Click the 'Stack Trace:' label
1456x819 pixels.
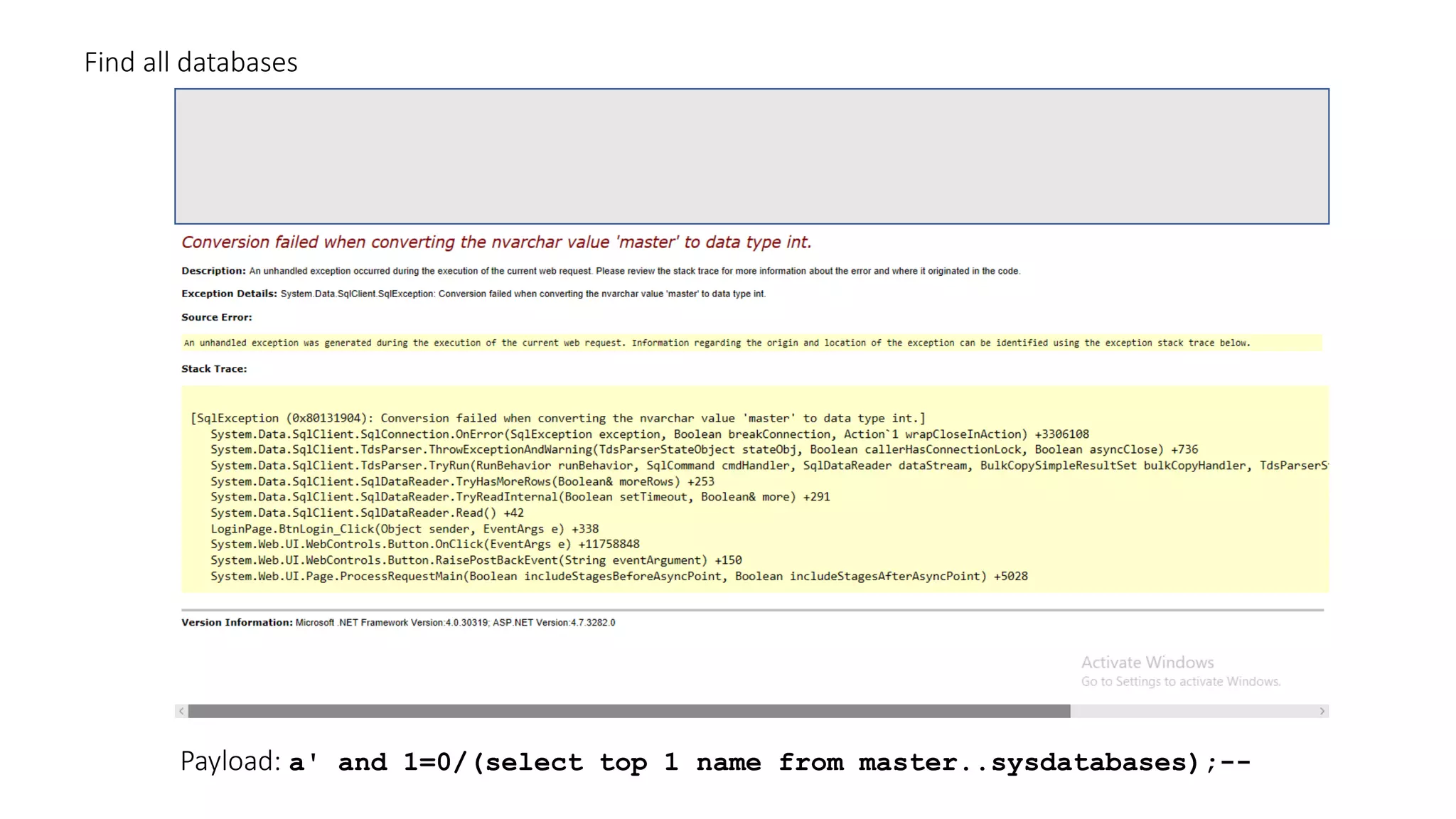[x=214, y=369]
